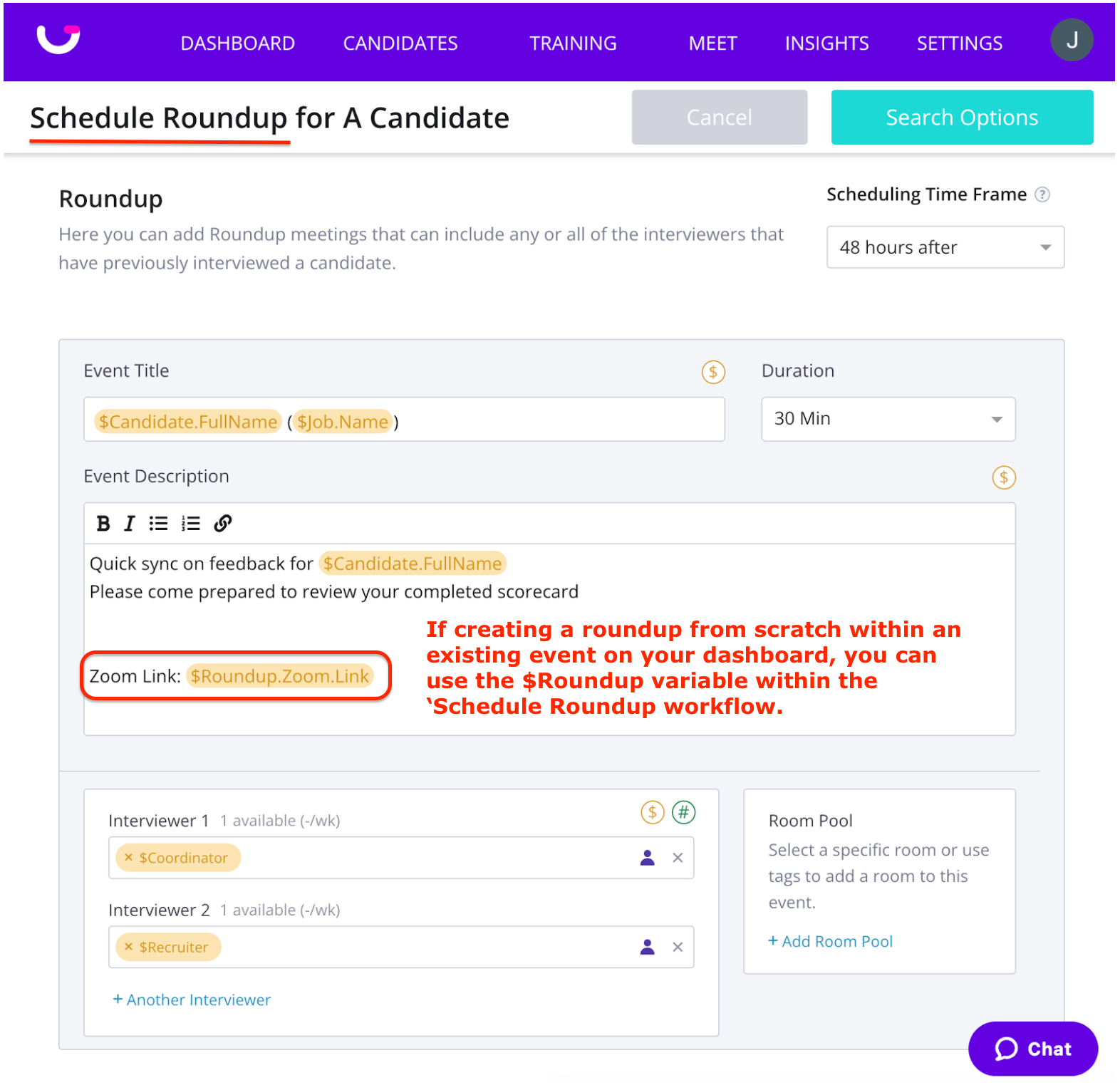
Task: Open the user avatar J menu
Action: tap(1071, 41)
